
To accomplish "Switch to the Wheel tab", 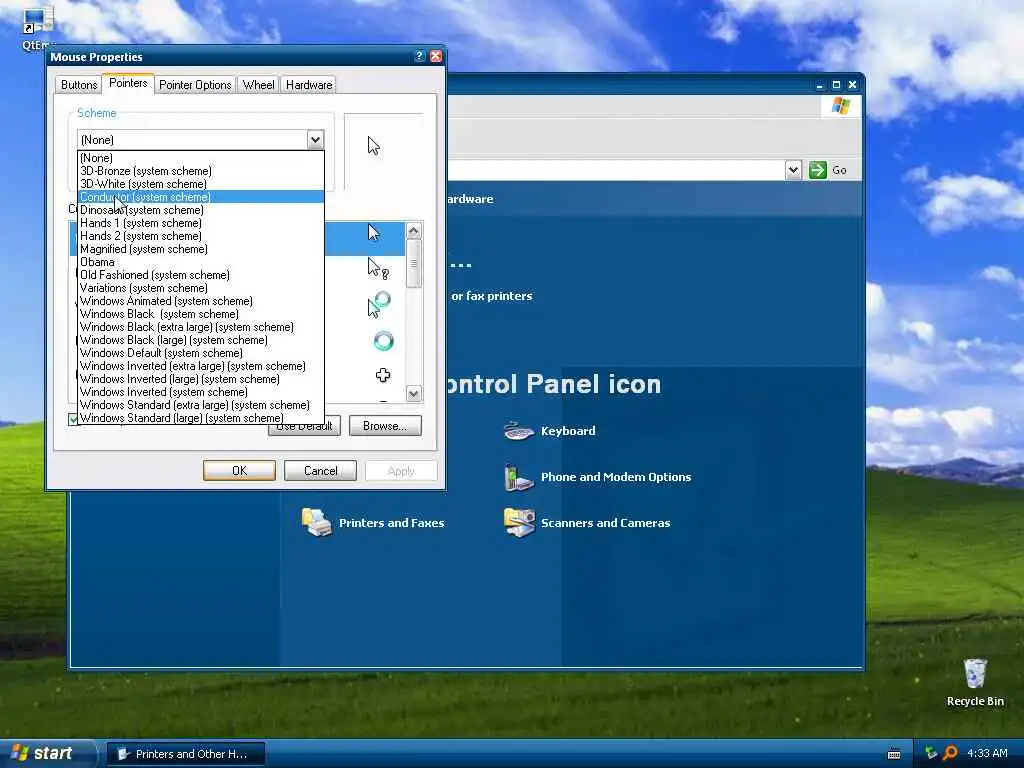I will [259, 85].
